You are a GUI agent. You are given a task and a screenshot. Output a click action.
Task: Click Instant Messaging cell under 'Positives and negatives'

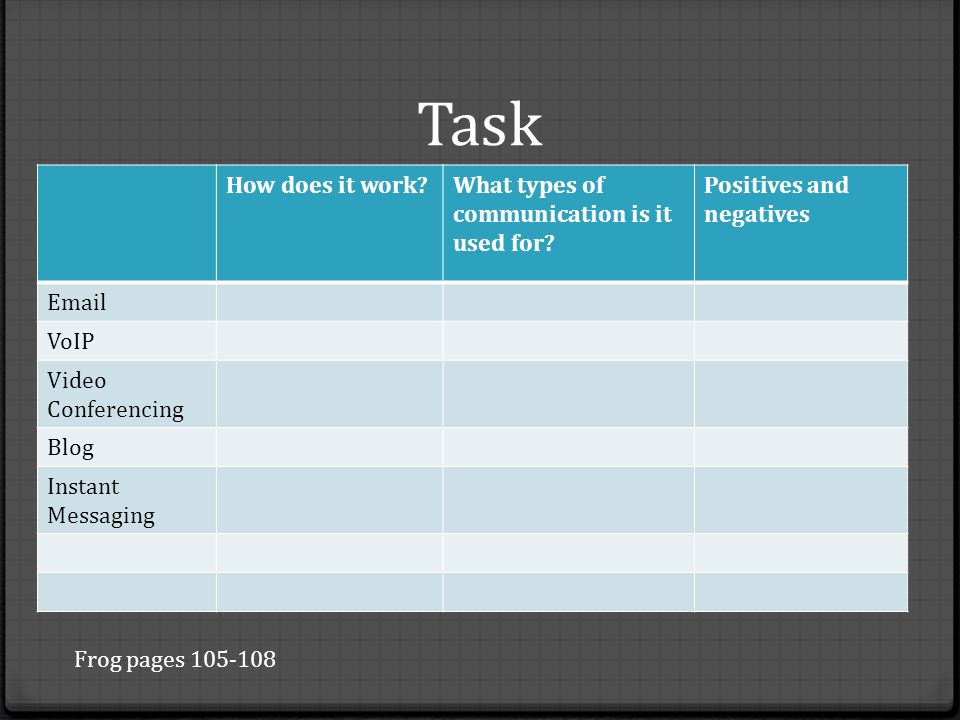coord(801,500)
